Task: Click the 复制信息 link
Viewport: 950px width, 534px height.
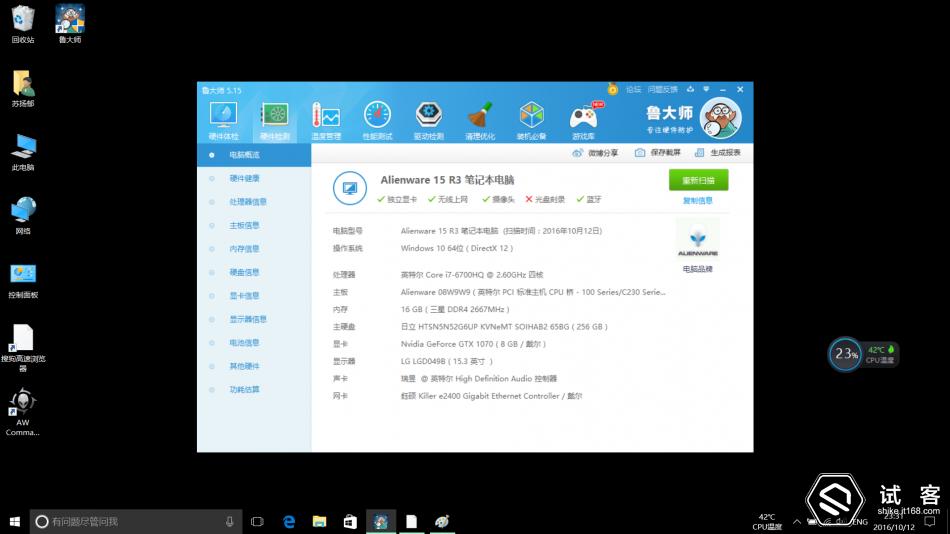Action: pyautogui.click(x=697, y=200)
